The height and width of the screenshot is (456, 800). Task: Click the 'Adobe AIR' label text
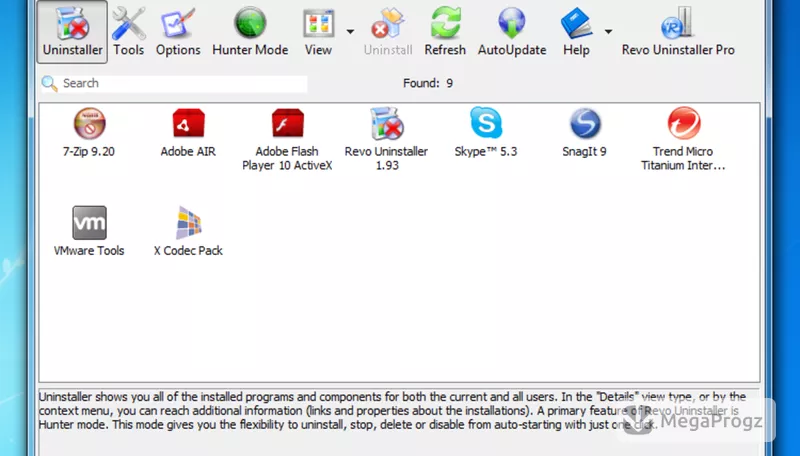tap(188, 151)
